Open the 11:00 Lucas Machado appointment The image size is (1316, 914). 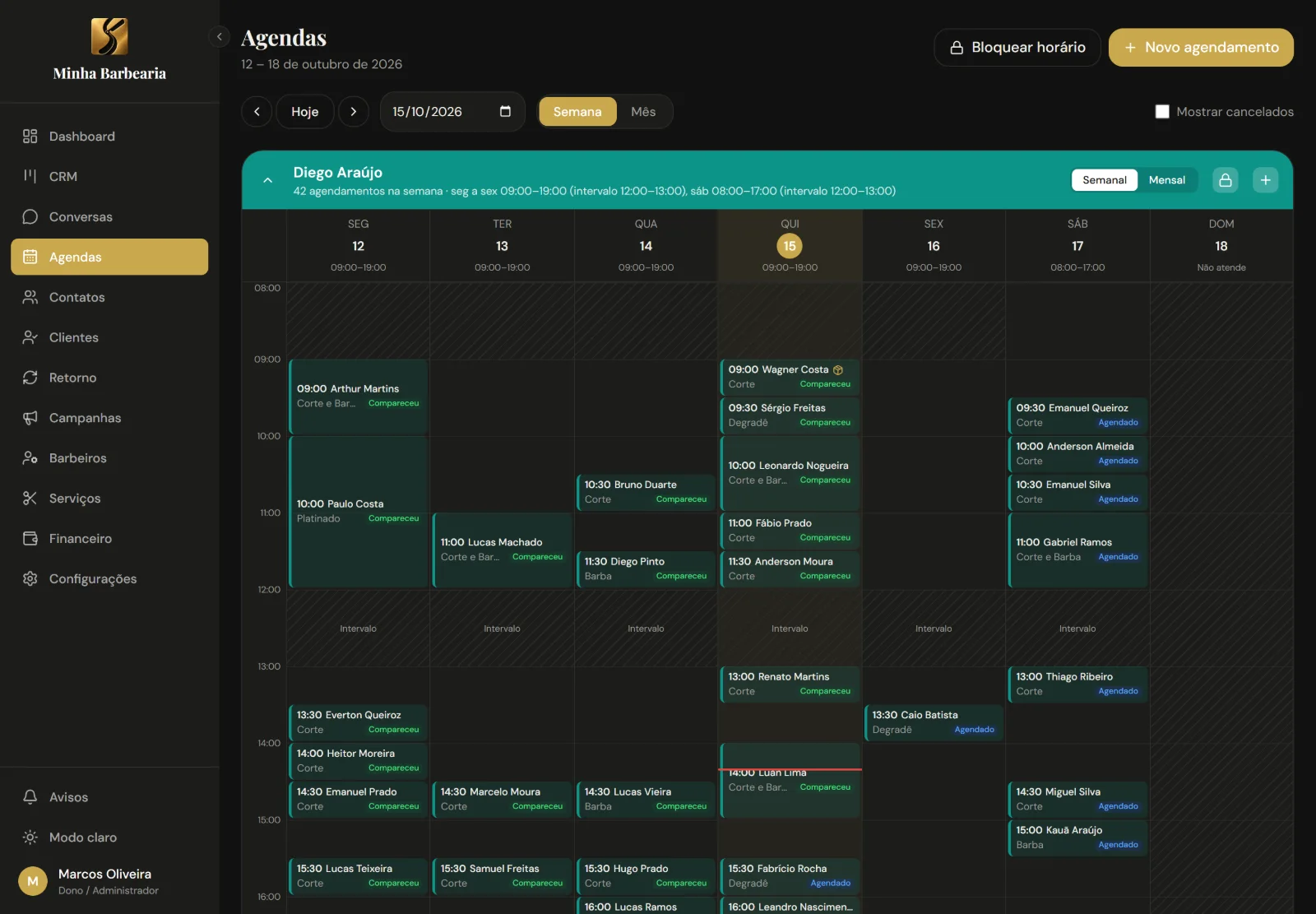pos(502,550)
